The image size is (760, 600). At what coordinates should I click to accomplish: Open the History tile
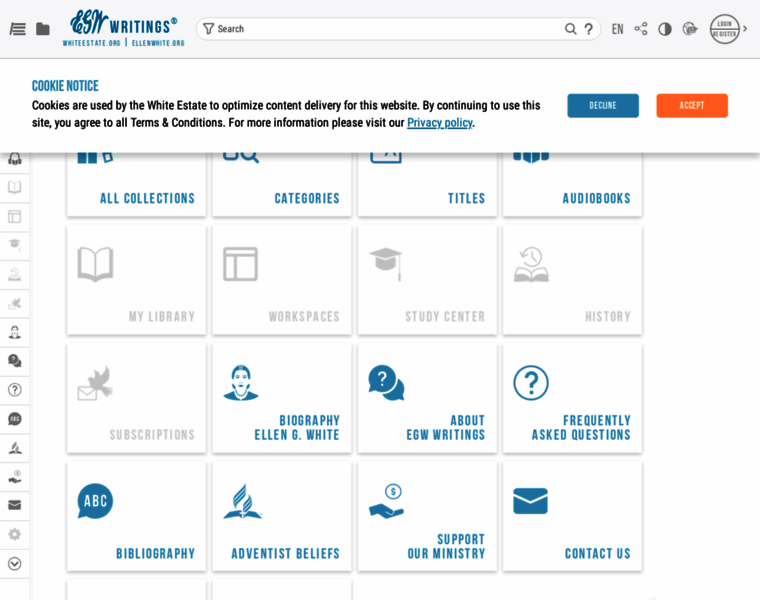572,280
